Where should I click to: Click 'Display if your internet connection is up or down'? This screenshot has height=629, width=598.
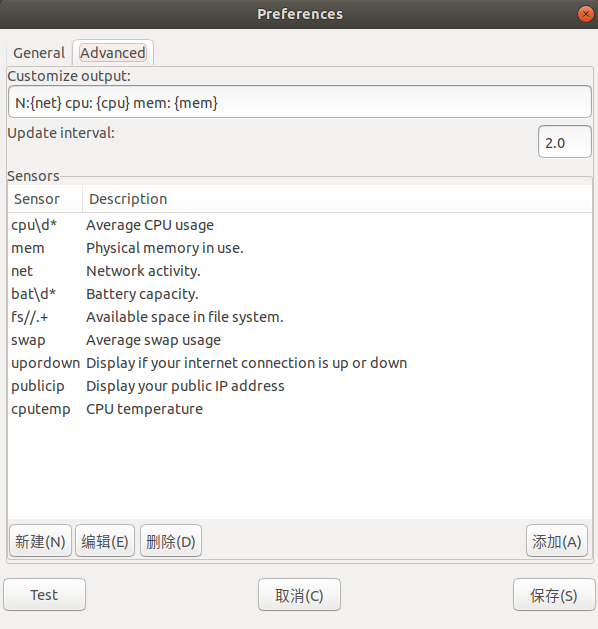point(247,363)
